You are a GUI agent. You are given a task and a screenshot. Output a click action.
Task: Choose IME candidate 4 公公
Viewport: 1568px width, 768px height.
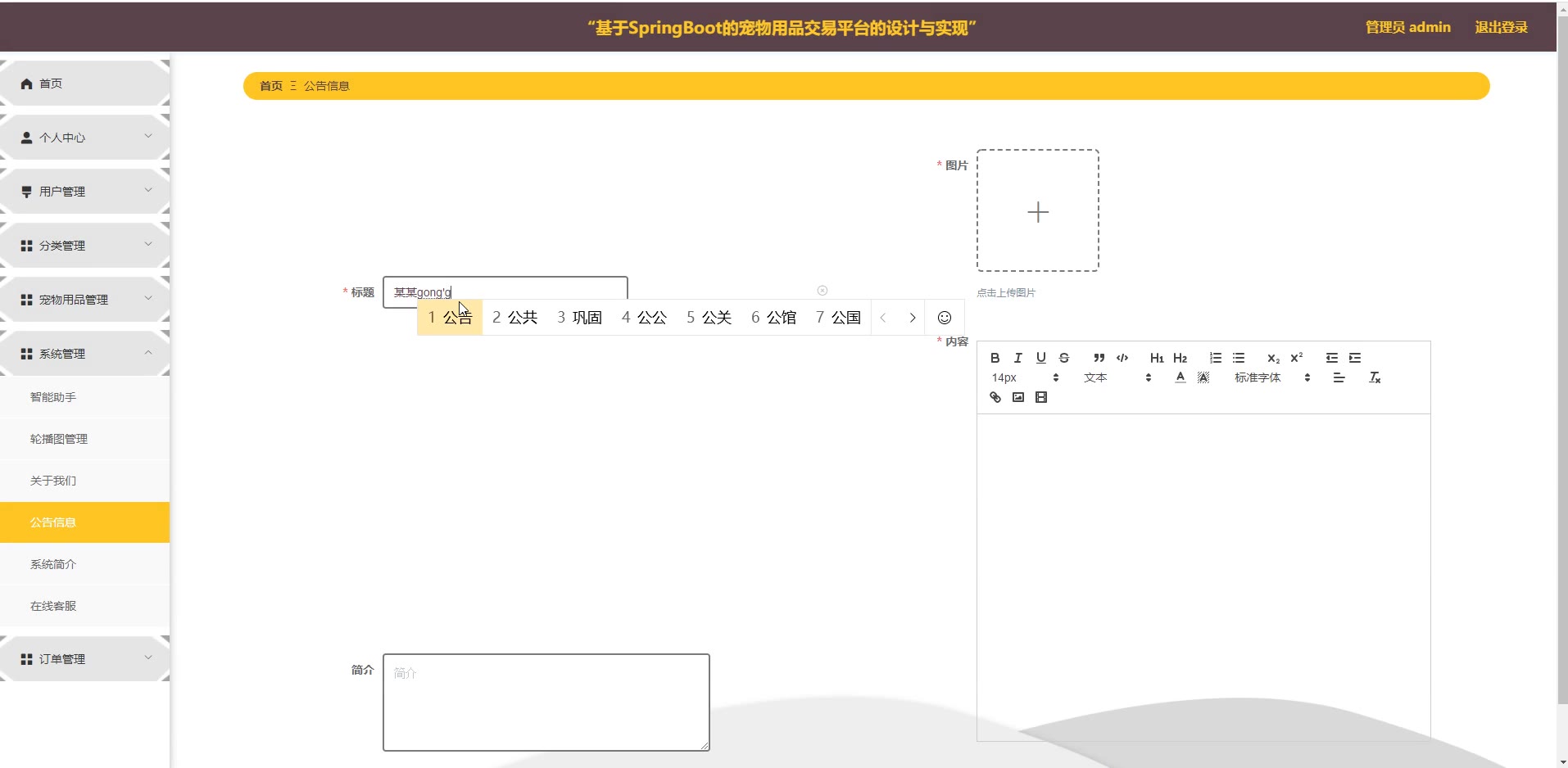click(x=644, y=318)
